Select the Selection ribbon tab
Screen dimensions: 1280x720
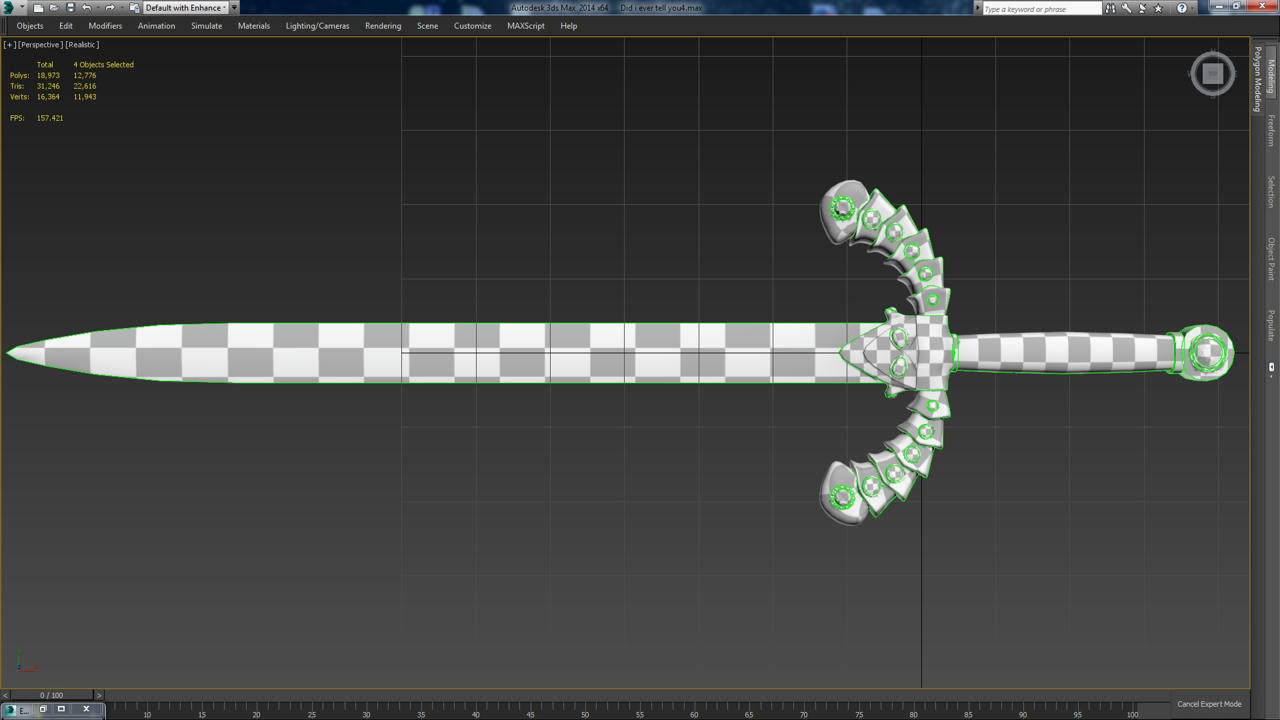(x=1271, y=191)
